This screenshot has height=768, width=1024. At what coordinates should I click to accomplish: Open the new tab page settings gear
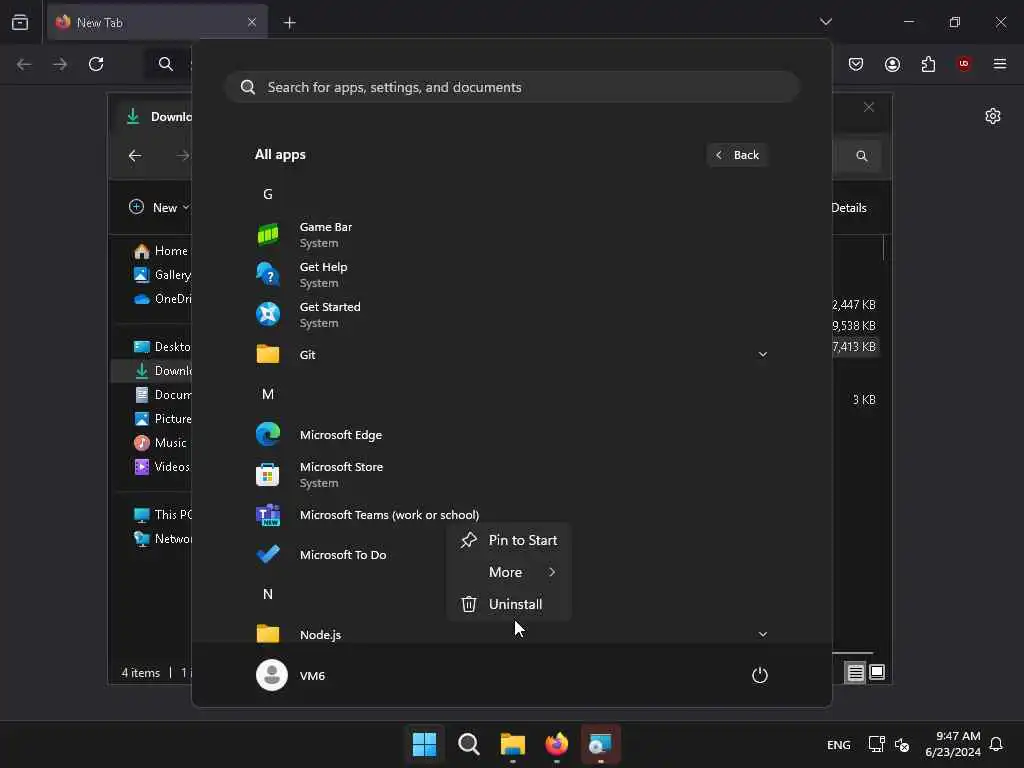pyautogui.click(x=993, y=116)
